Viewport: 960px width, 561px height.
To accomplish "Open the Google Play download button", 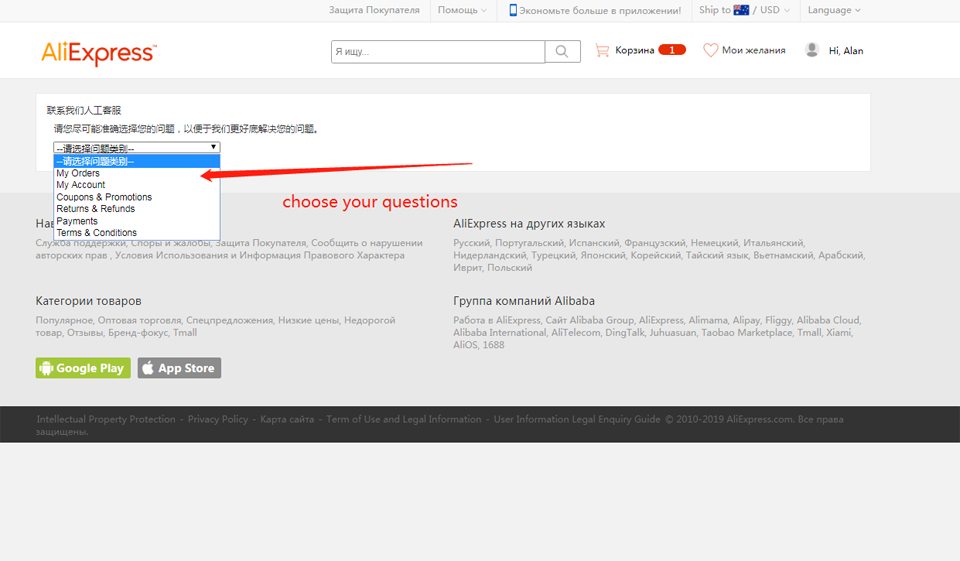I will pyautogui.click(x=83, y=368).
